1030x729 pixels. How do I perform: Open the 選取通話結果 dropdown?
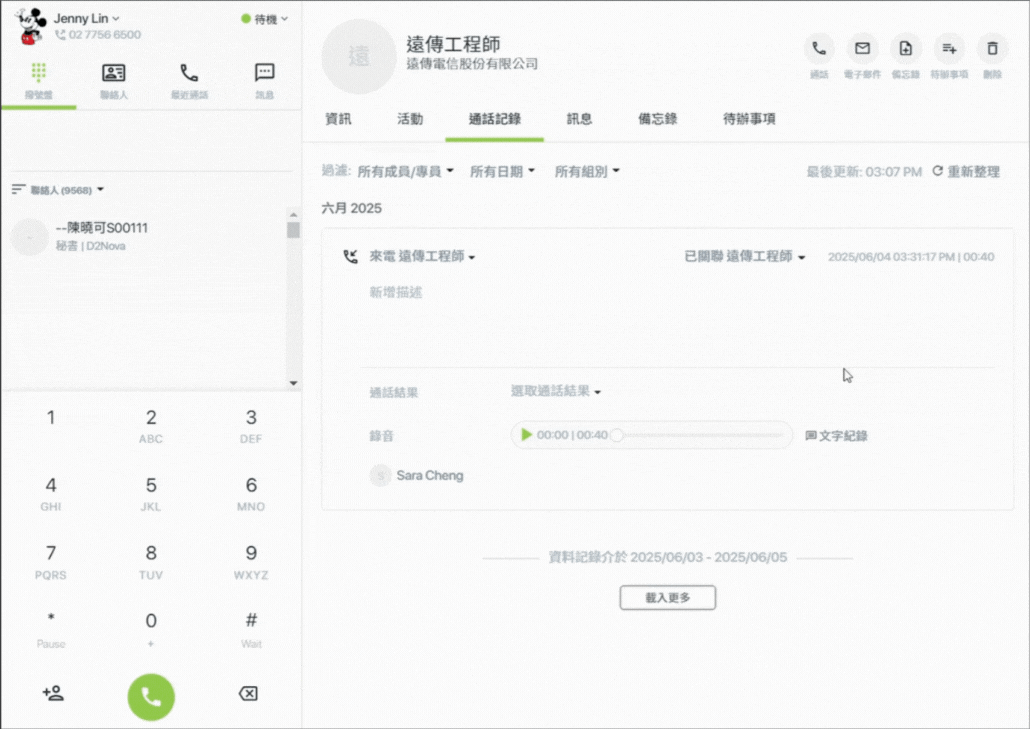[x=556, y=391]
